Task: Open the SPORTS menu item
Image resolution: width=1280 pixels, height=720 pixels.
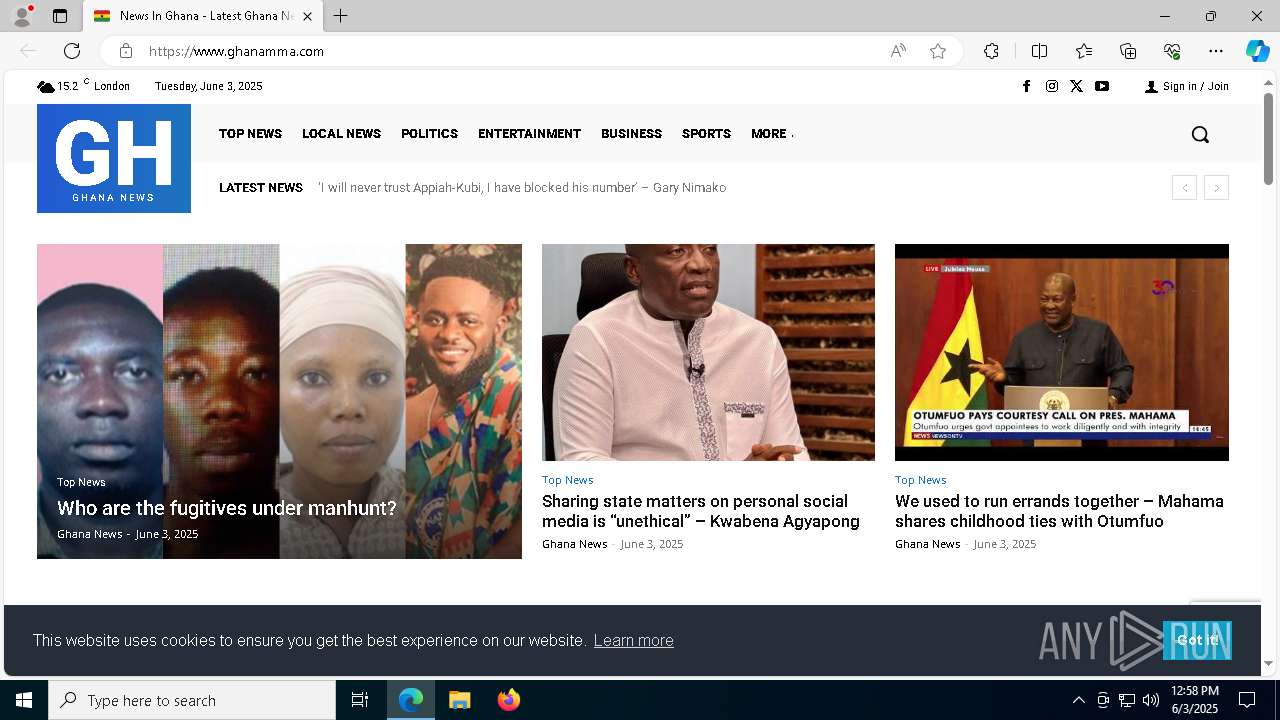Action: 706,134
